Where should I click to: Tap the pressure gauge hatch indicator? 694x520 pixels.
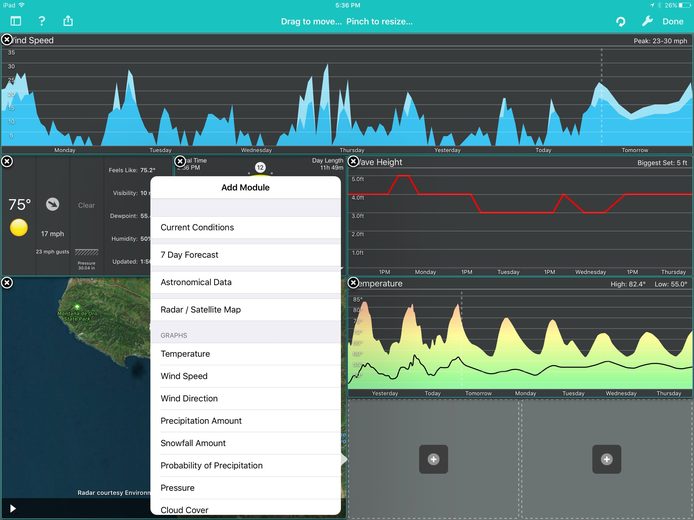pos(86,252)
